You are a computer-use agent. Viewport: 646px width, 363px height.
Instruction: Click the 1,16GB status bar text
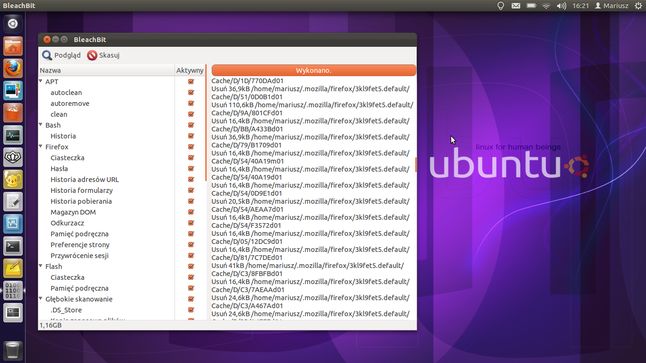tap(50, 325)
